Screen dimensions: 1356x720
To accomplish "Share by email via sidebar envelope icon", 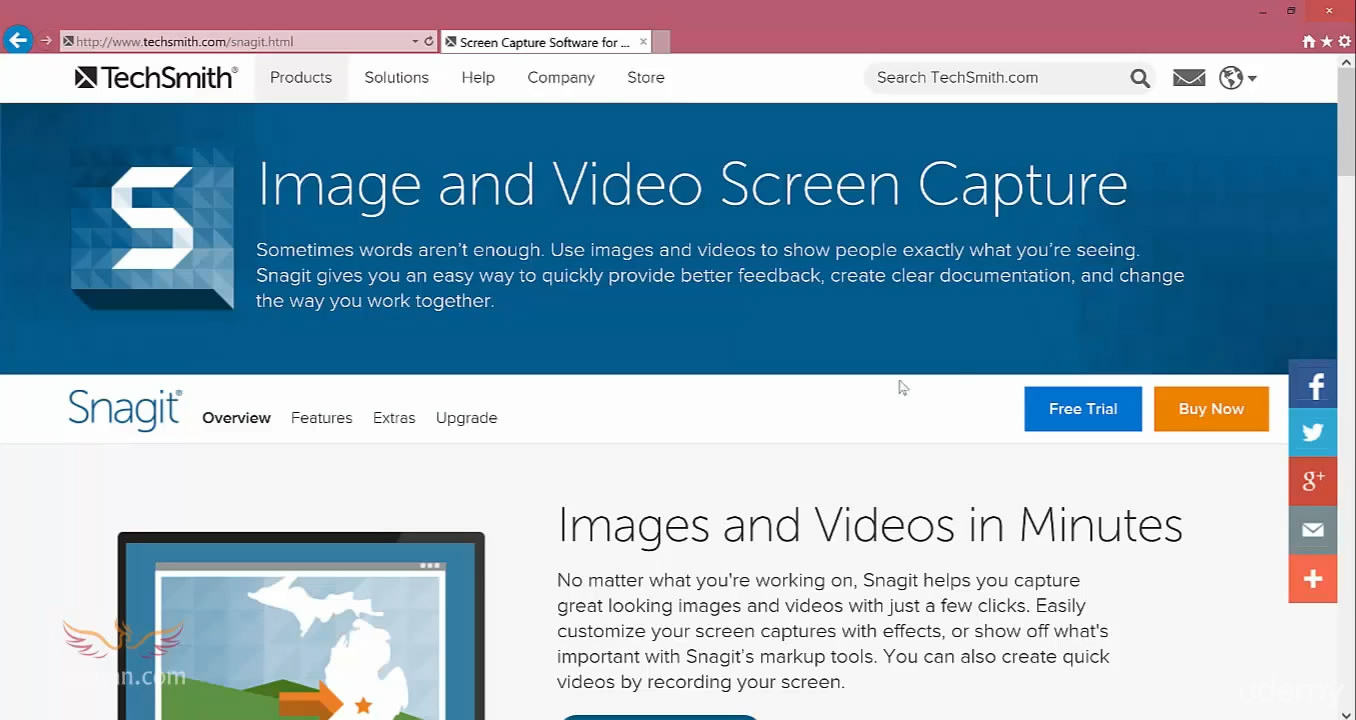I will tap(1313, 530).
